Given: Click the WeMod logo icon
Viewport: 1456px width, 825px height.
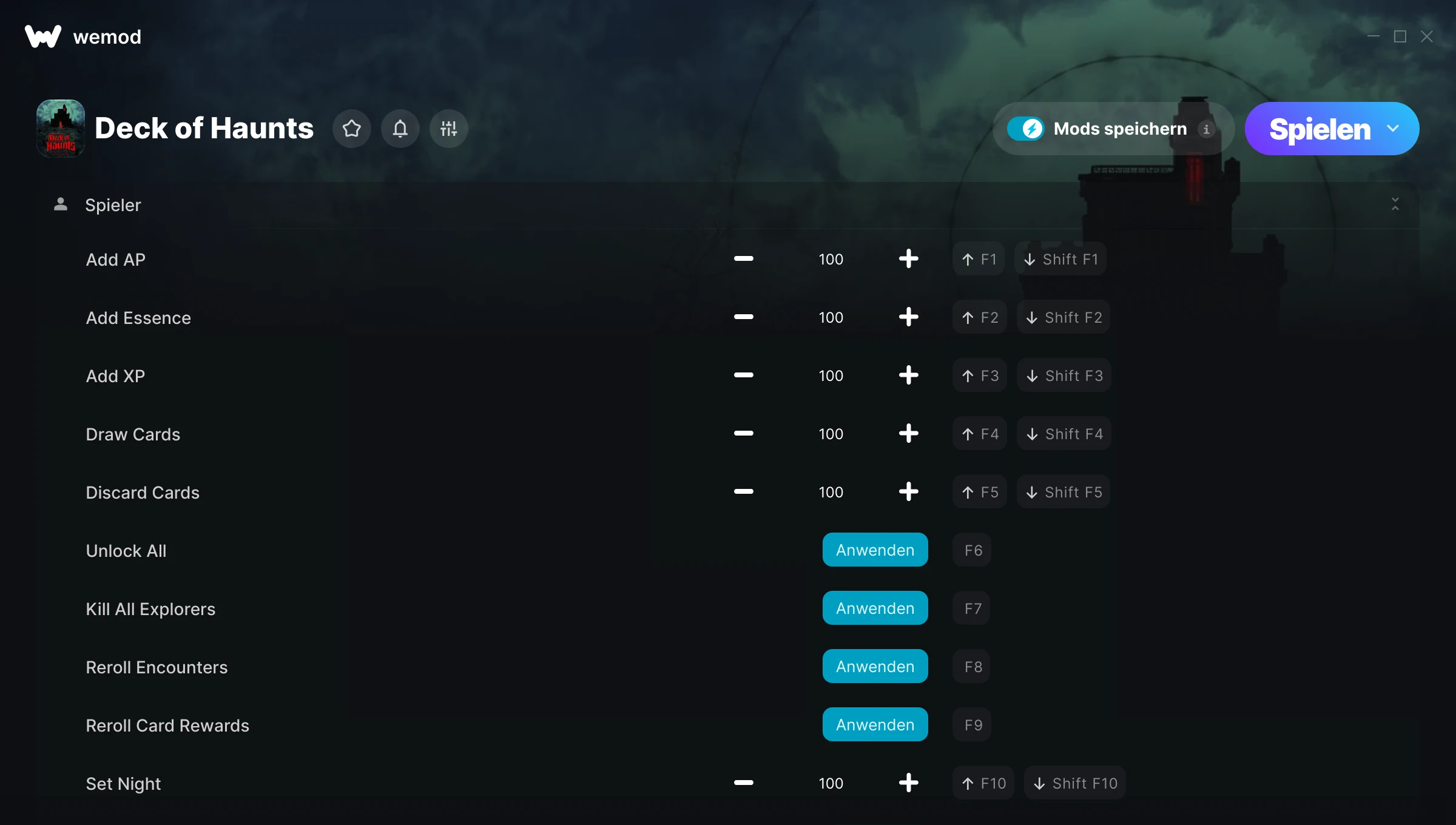Looking at the screenshot, I should tap(42, 36).
